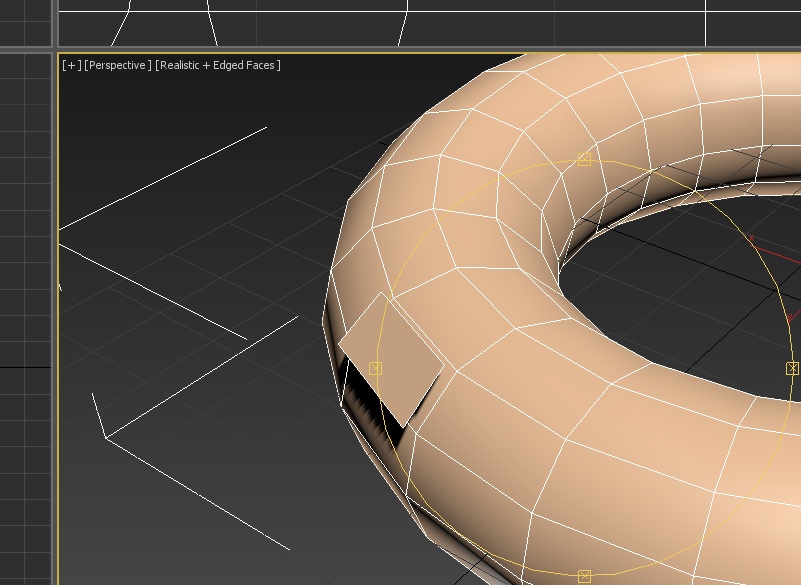Open the Perspective viewport label menu
Image resolution: width=801 pixels, height=585 pixels.
118,65
